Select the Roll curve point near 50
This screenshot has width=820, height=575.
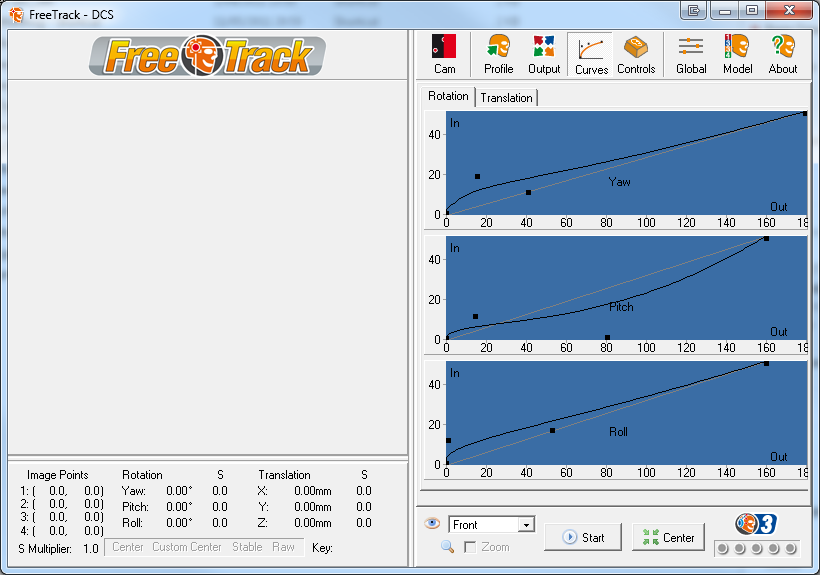(x=552, y=430)
